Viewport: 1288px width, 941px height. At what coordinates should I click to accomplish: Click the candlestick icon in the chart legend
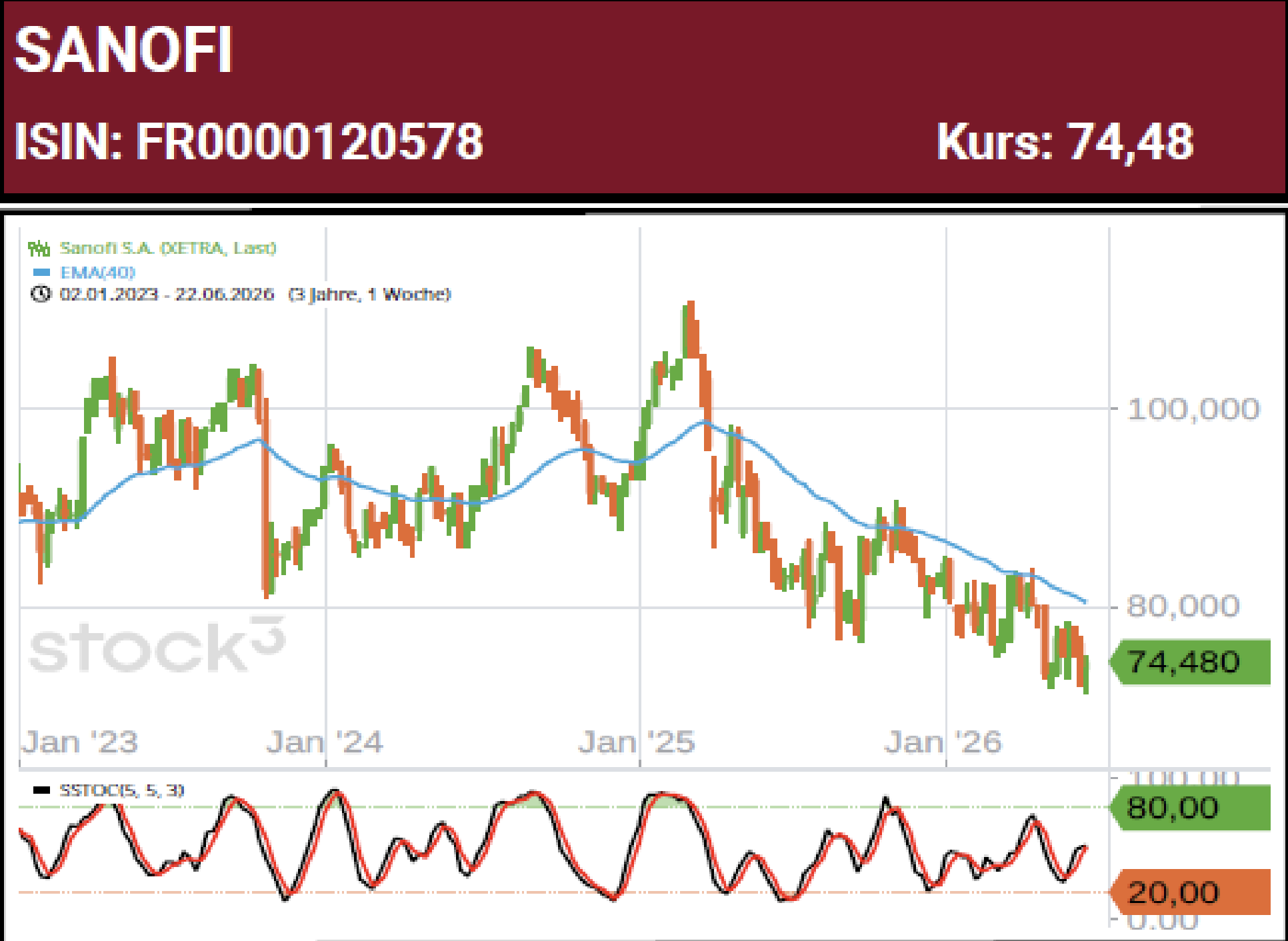pyautogui.click(x=39, y=249)
